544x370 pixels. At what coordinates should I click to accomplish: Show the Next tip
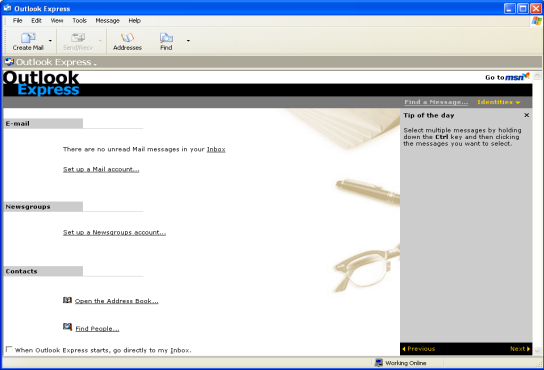pos(520,349)
